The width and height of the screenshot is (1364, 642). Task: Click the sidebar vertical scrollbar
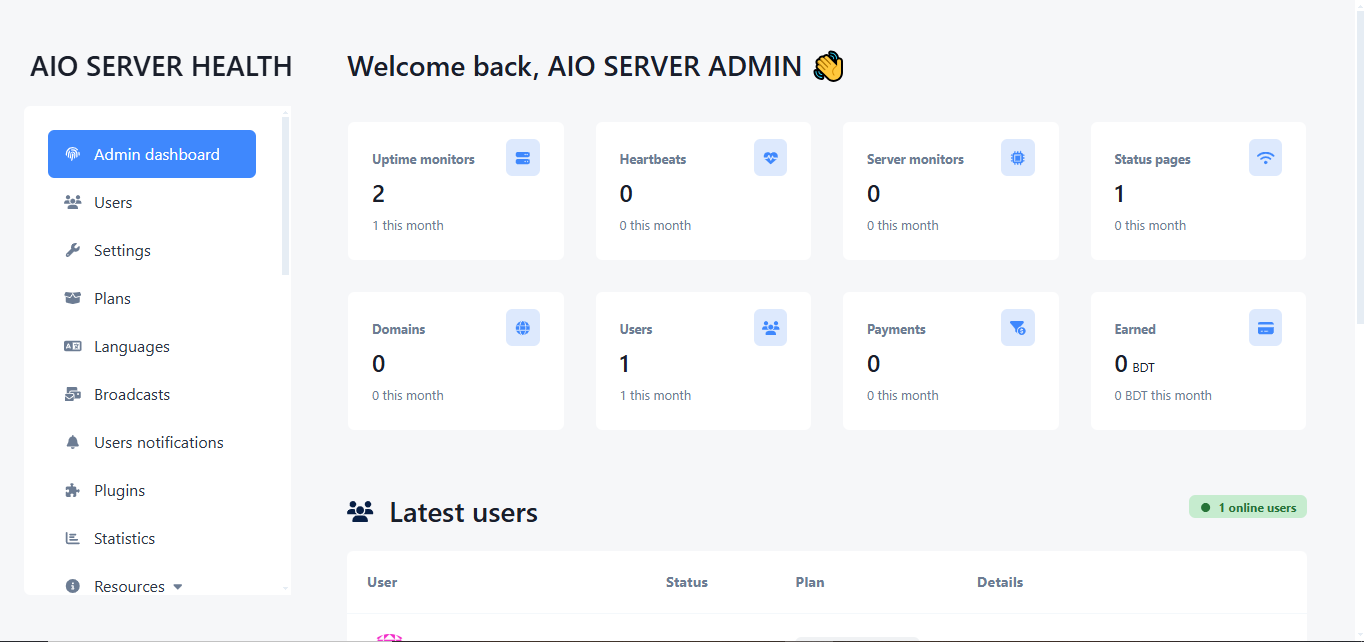[x=285, y=195]
